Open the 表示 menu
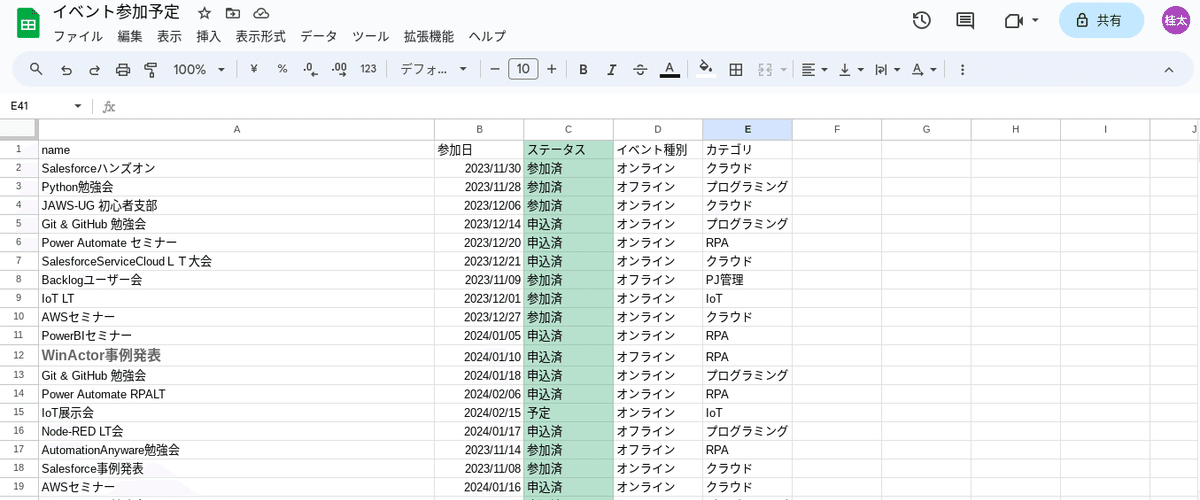The height and width of the screenshot is (500, 1200). point(169,36)
